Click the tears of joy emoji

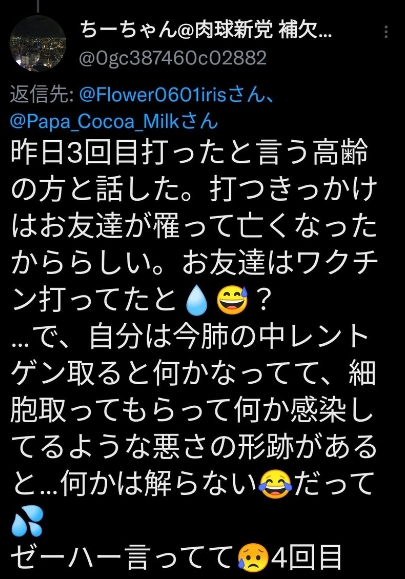click(x=275, y=484)
